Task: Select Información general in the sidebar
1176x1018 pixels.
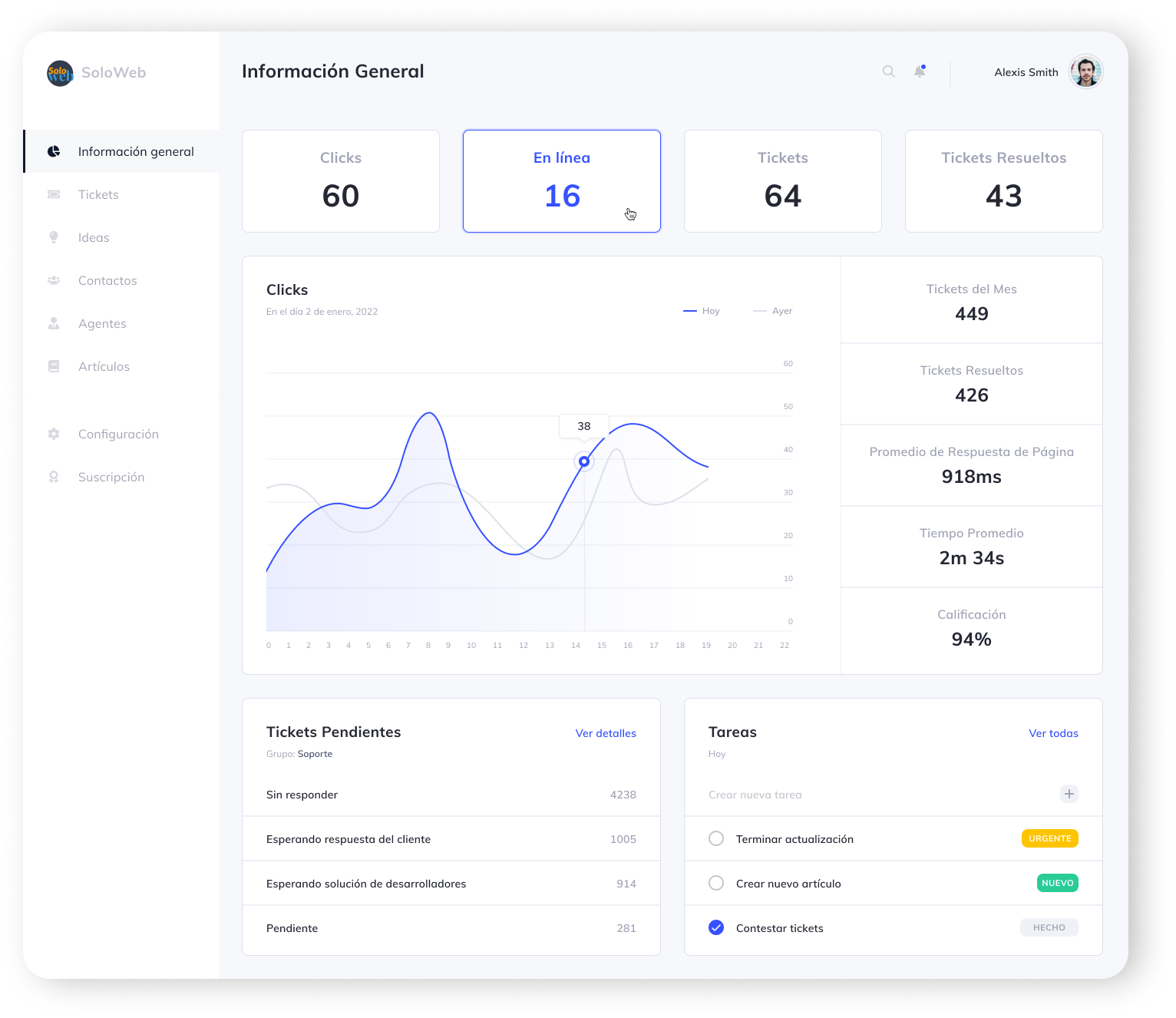Action: click(136, 151)
